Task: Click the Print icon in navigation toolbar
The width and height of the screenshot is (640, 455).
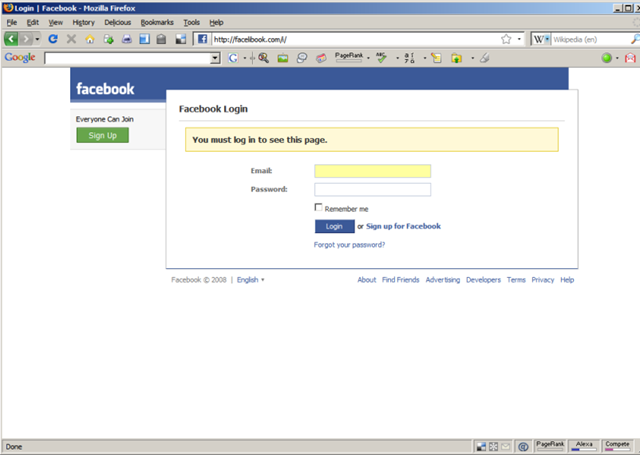Action: tap(127, 39)
